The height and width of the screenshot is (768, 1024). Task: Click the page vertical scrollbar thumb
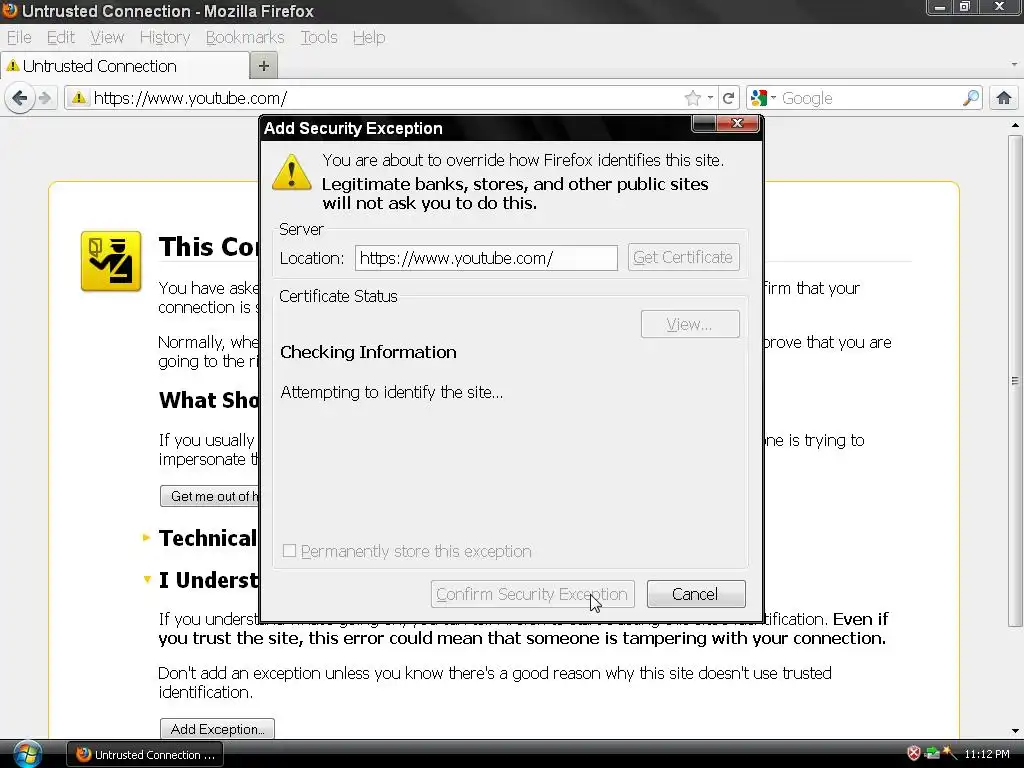(1014, 380)
